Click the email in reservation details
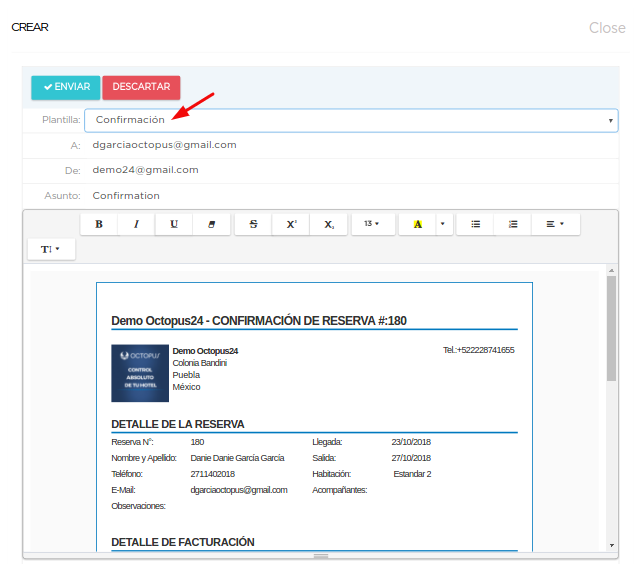Screen dimensions: 638x564 pyautogui.click(x=239, y=490)
